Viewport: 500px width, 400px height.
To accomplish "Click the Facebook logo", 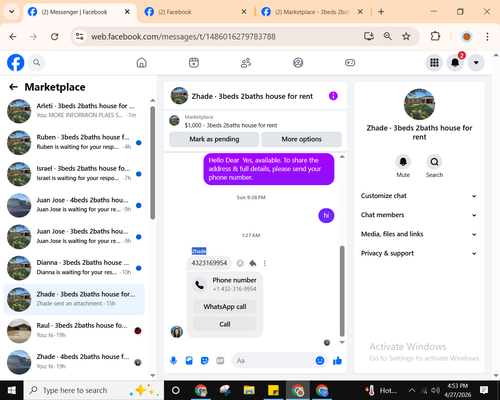I will [x=16, y=62].
